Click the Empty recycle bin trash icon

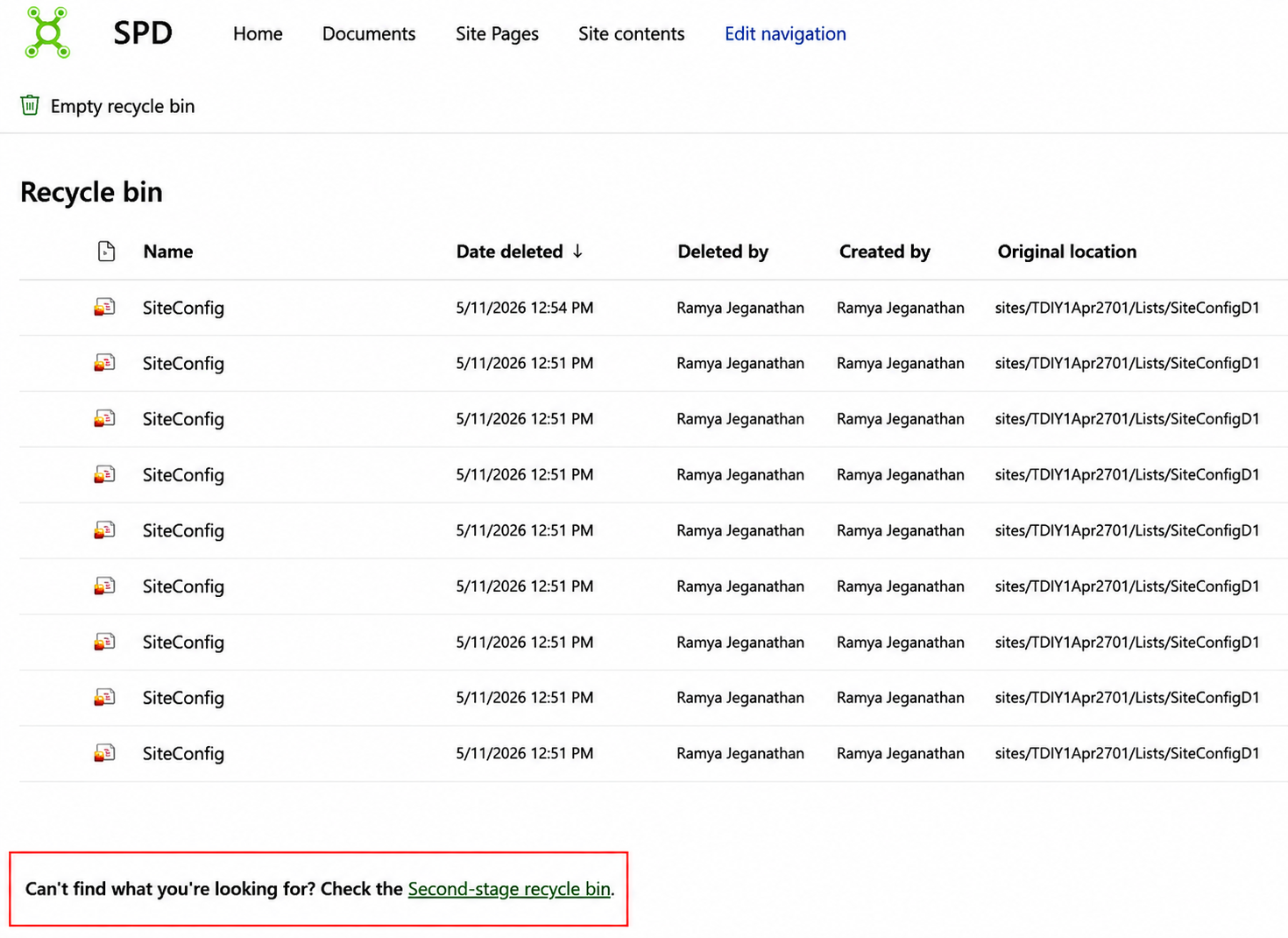30,105
